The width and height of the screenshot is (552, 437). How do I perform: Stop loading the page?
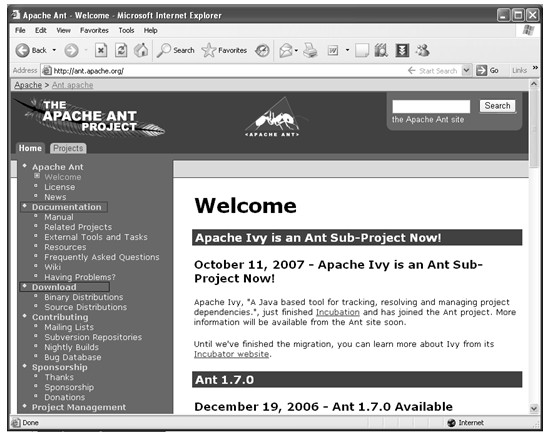pyautogui.click(x=101, y=50)
